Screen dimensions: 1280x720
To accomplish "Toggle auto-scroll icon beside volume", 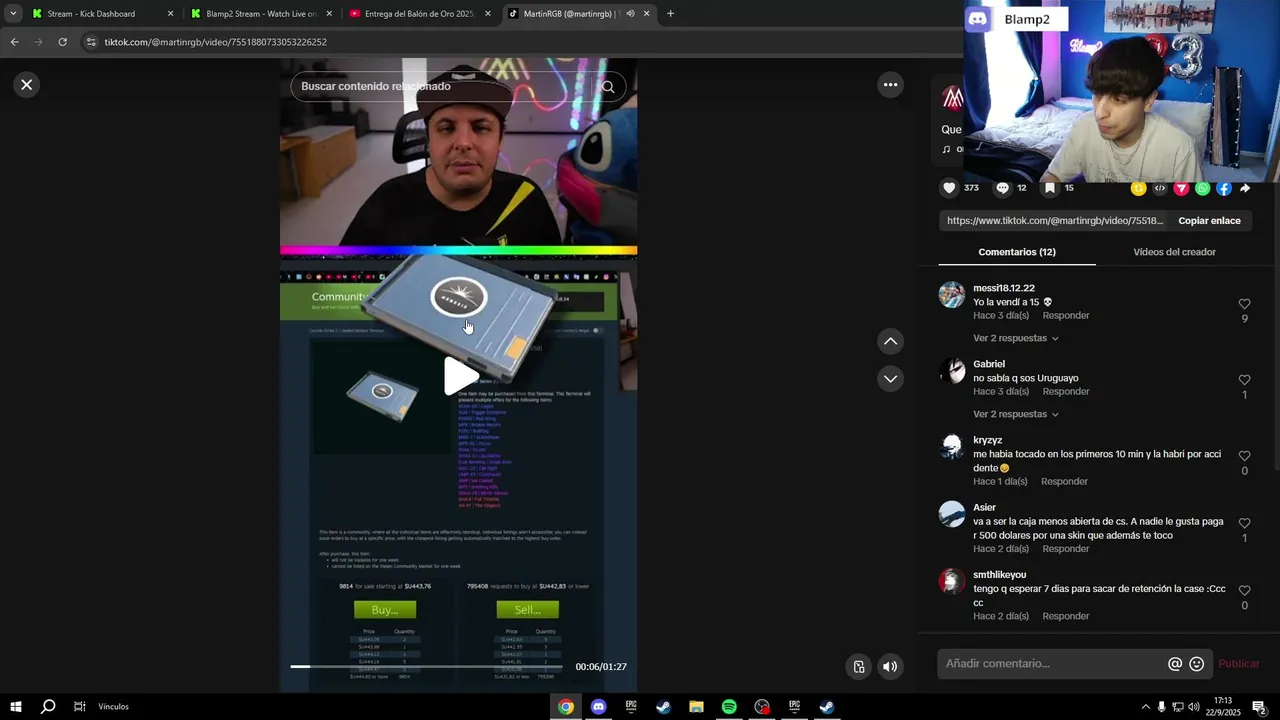I will click(x=858, y=667).
